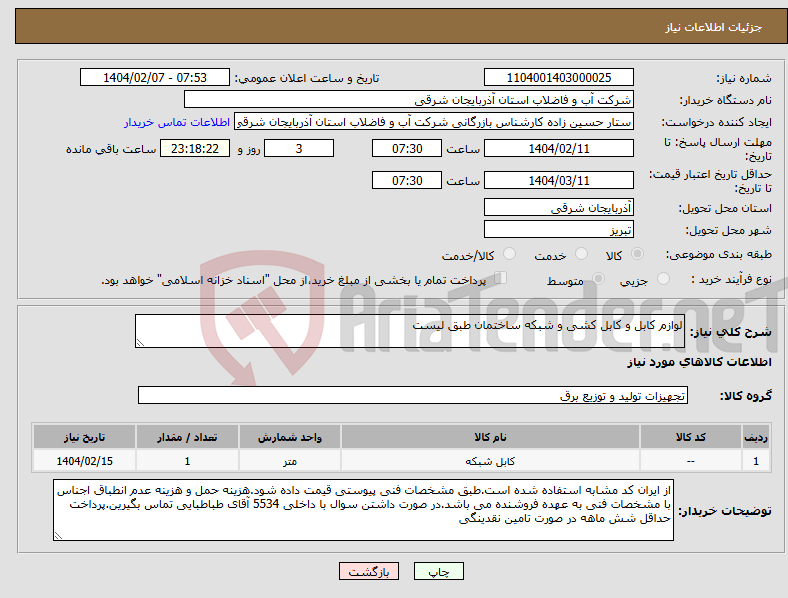
Task: Click the request creator field
Action: click(434, 122)
